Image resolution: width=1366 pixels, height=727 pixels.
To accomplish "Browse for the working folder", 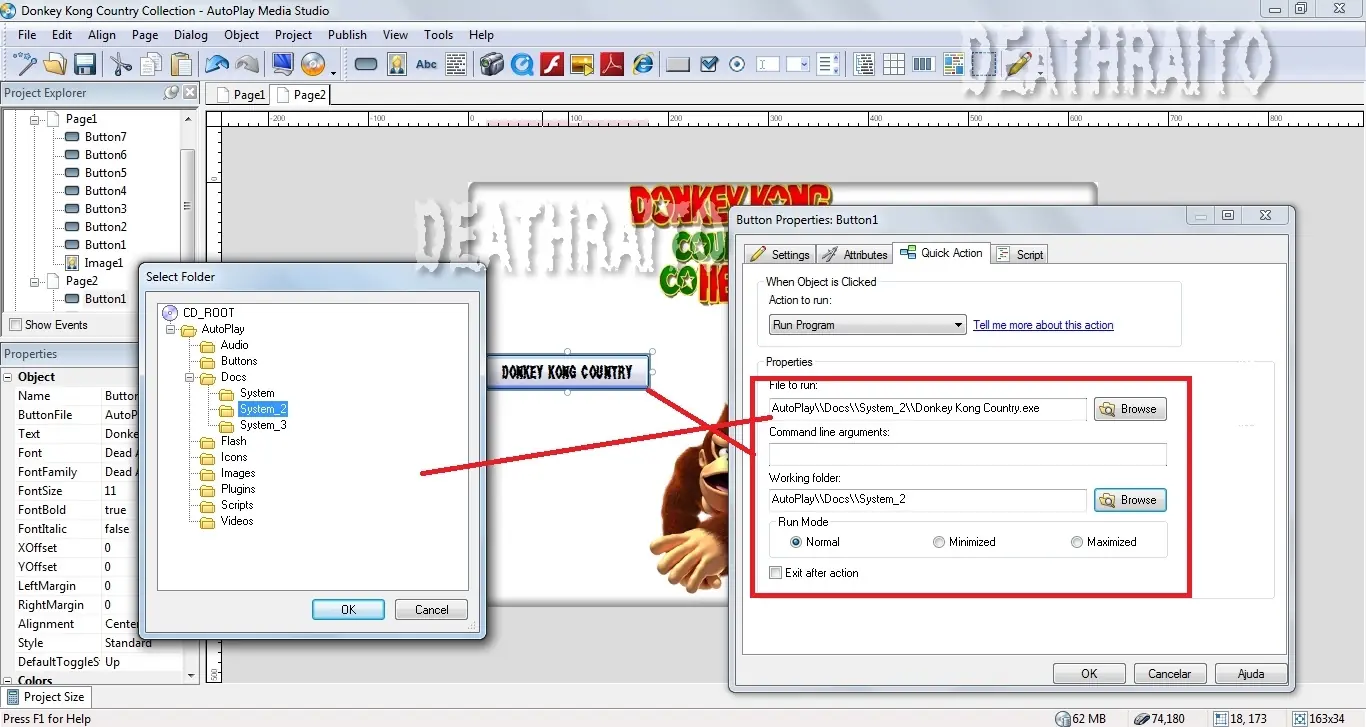I will pyautogui.click(x=1130, y=499).
